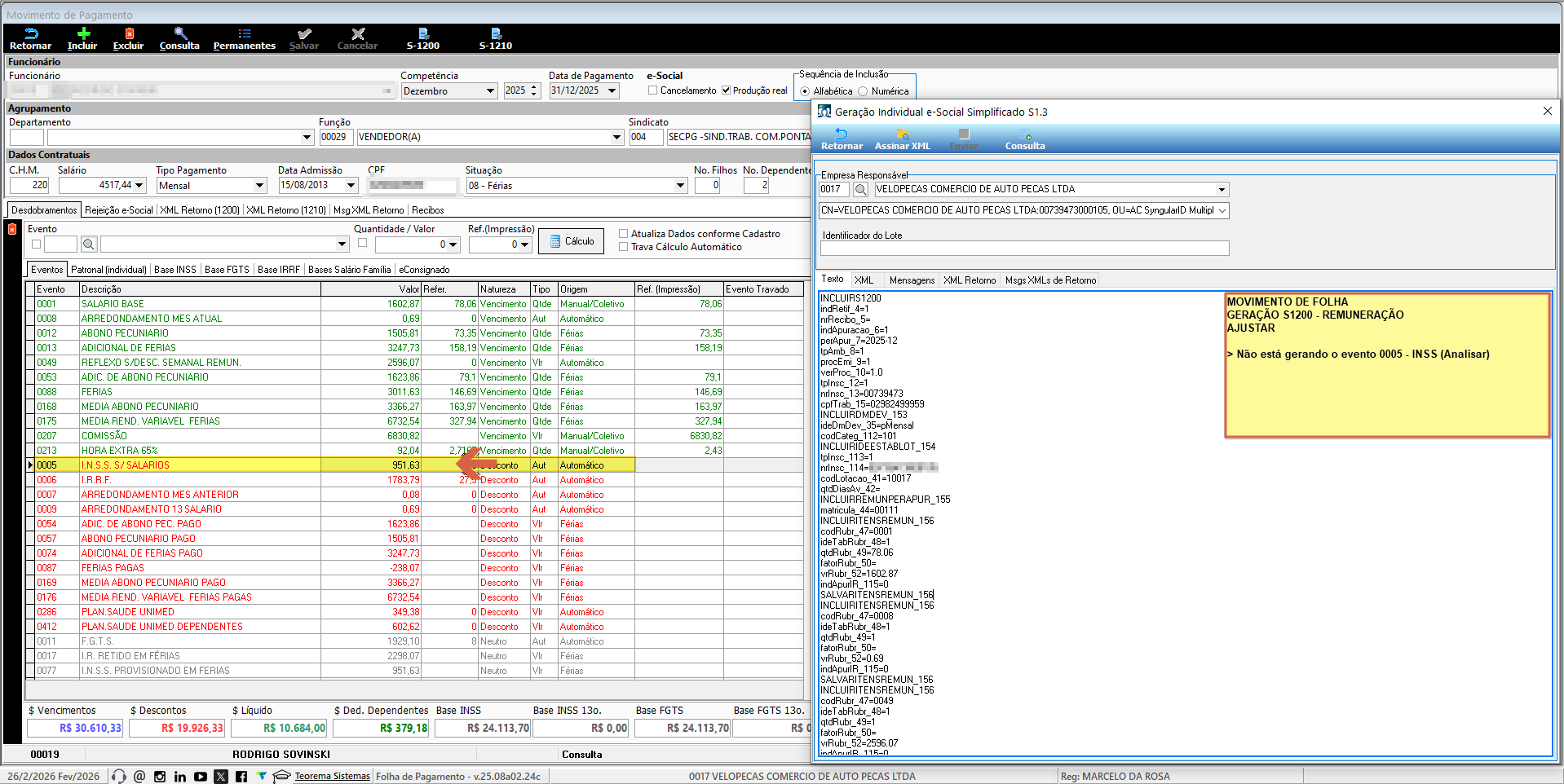The image size is (1564, 784).
Task: Open the XML Retorno (1200) tab
Action: (200, 210)
